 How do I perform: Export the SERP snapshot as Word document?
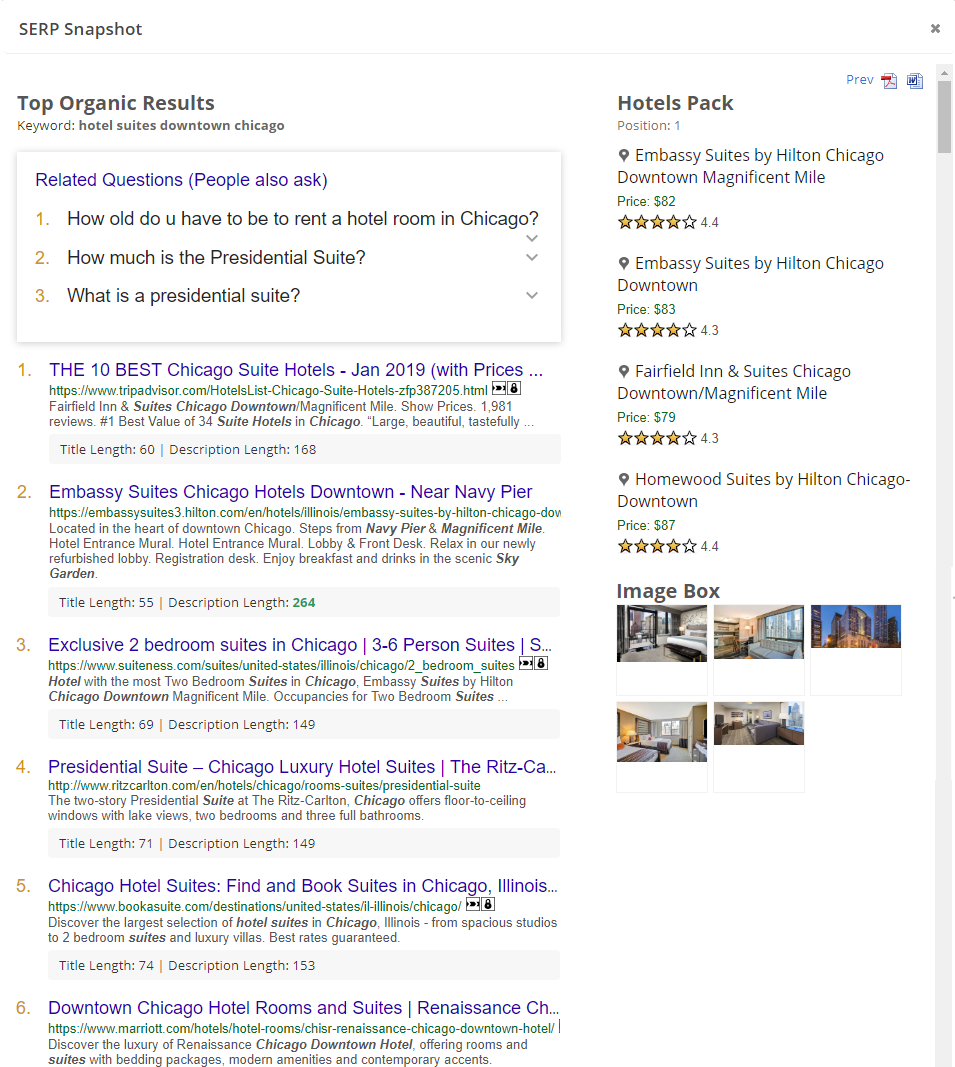[x=915, y=81]
